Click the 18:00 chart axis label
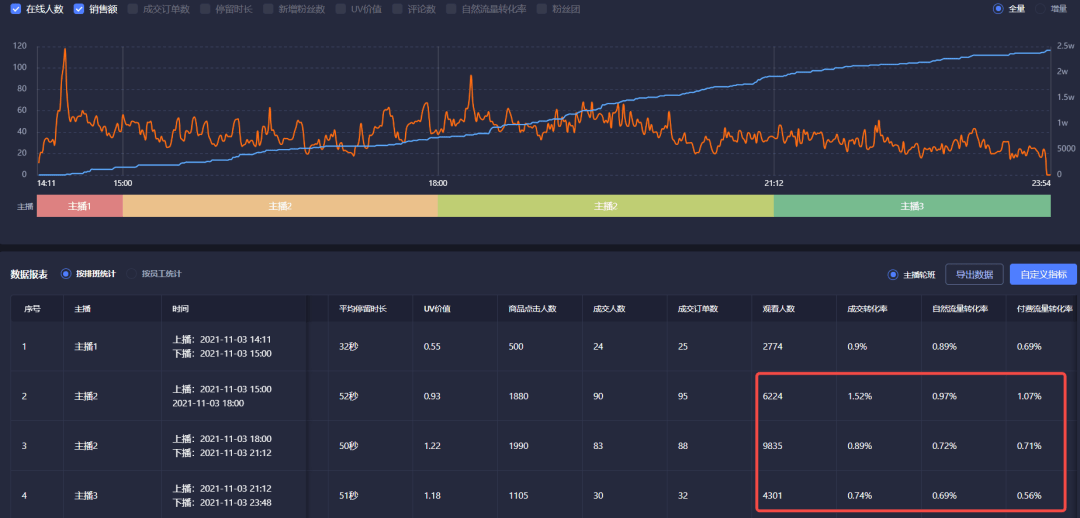This screenshot has height=518, width=1080. pyautogui.click(x=438, y=184)
